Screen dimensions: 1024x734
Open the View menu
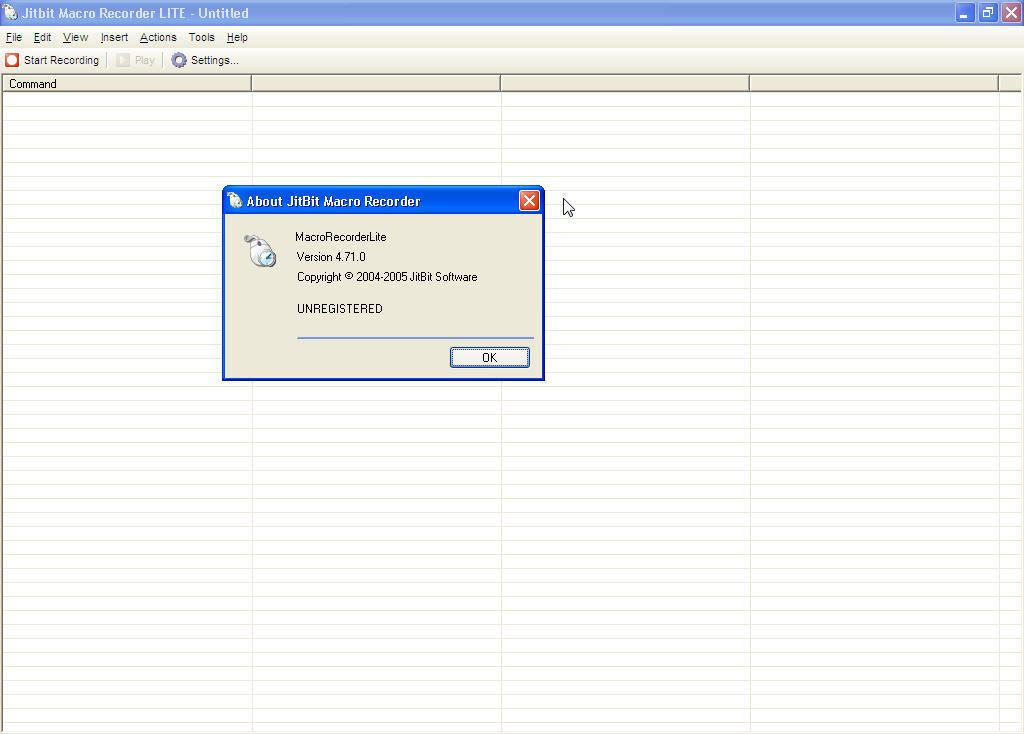(x=75, y=37)
